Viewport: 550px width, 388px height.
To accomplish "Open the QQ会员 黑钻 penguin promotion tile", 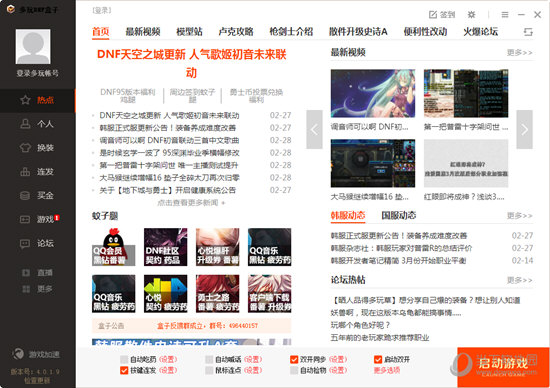I will pos(114,247).
